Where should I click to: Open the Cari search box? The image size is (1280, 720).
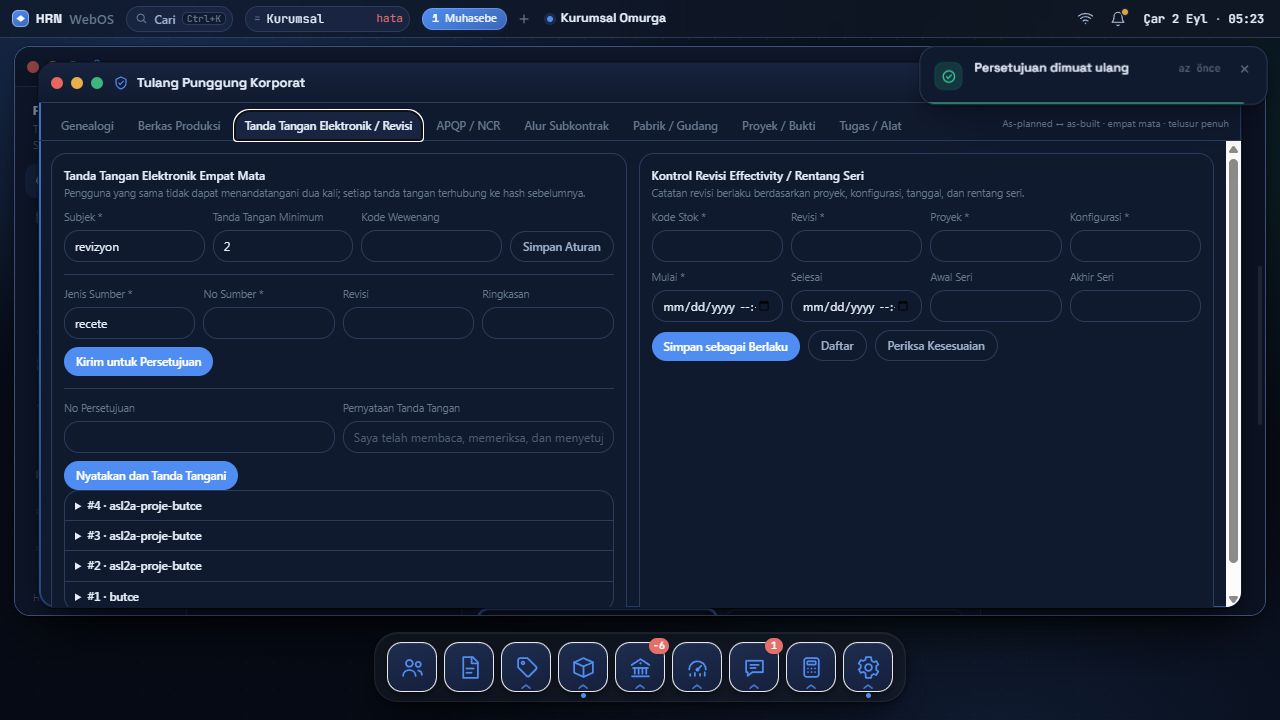180,19
